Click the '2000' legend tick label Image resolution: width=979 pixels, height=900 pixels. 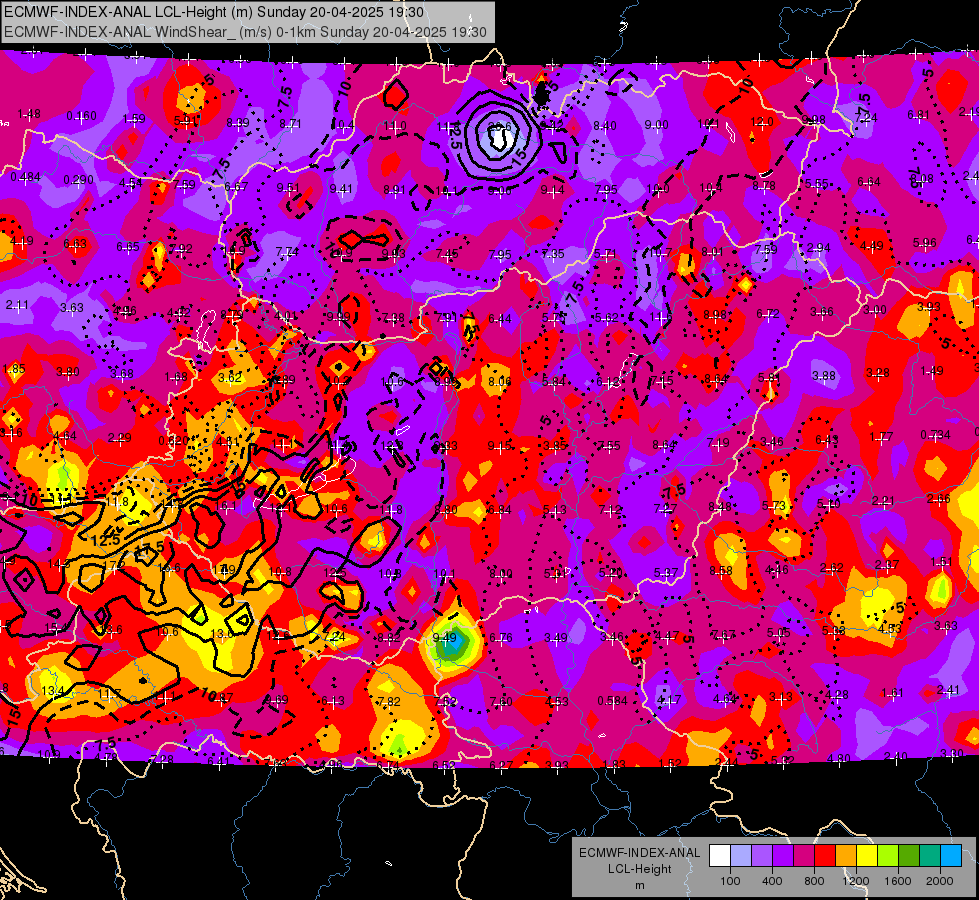(940, 881)
